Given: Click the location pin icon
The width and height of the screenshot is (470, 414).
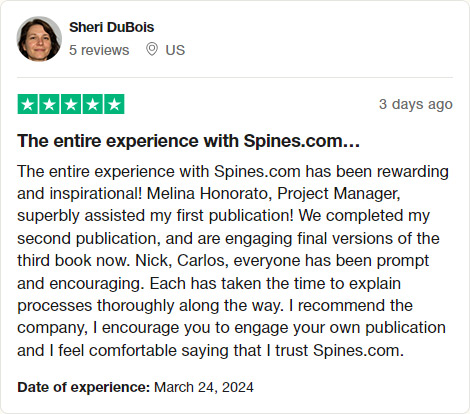Looking at the screenshot, I should pyautogui.click(x=152, y=50).
